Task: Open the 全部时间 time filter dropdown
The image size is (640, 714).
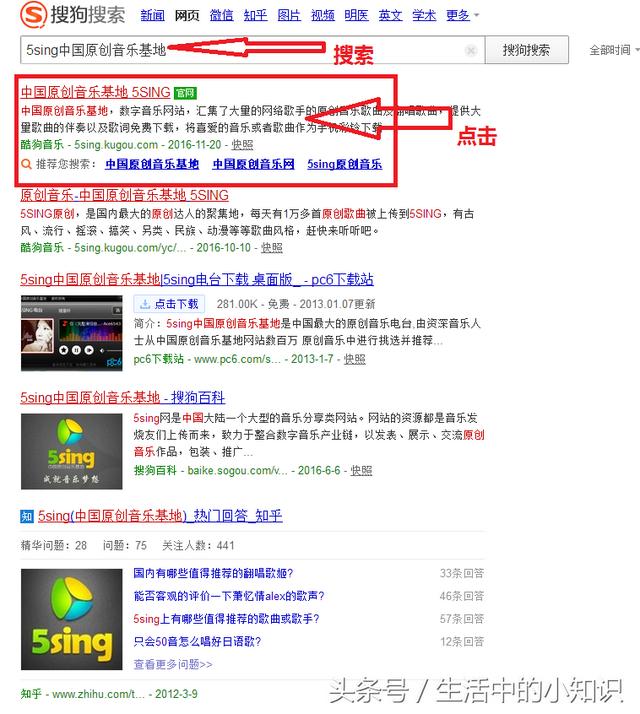Action: point(614,50)
